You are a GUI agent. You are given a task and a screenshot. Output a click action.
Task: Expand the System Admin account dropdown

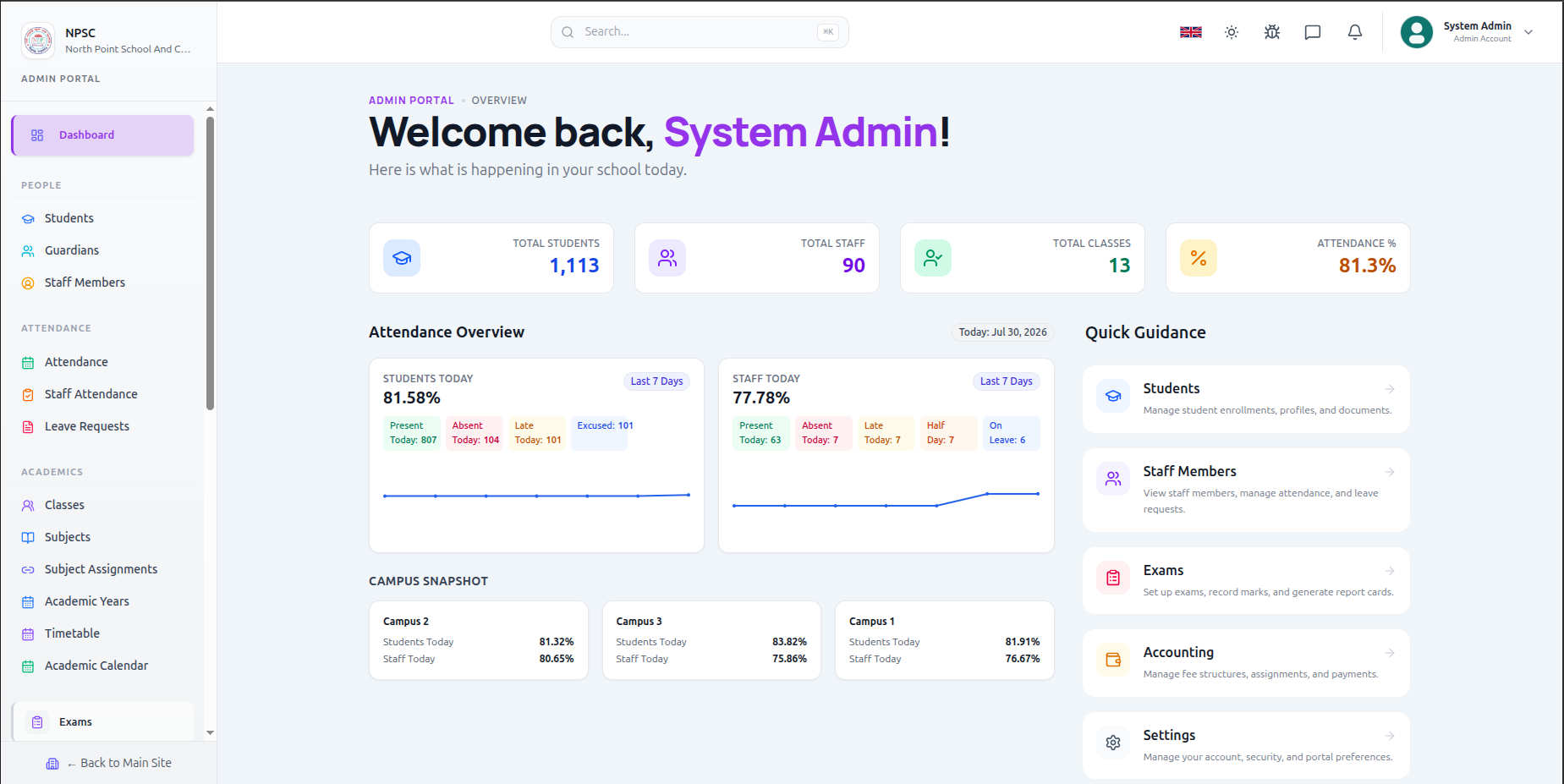1528,32
